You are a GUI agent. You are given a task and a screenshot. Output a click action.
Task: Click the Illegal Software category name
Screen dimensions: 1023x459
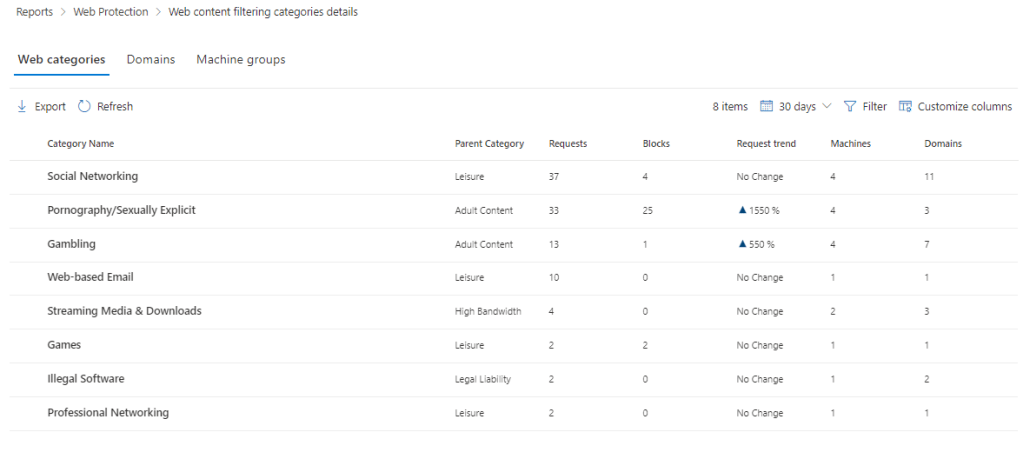pos(85,379)
